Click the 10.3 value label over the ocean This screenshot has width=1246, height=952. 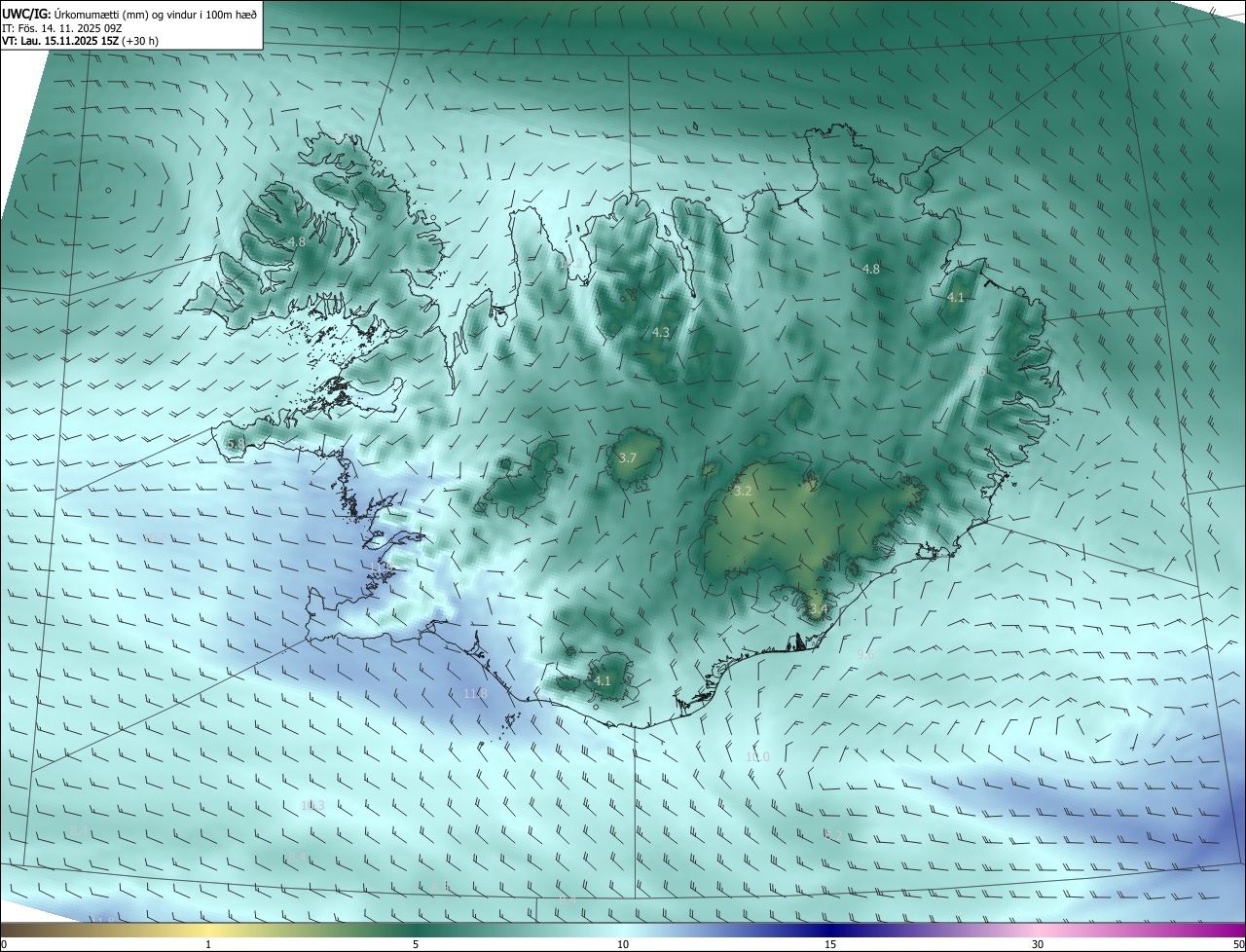point(312,805)
